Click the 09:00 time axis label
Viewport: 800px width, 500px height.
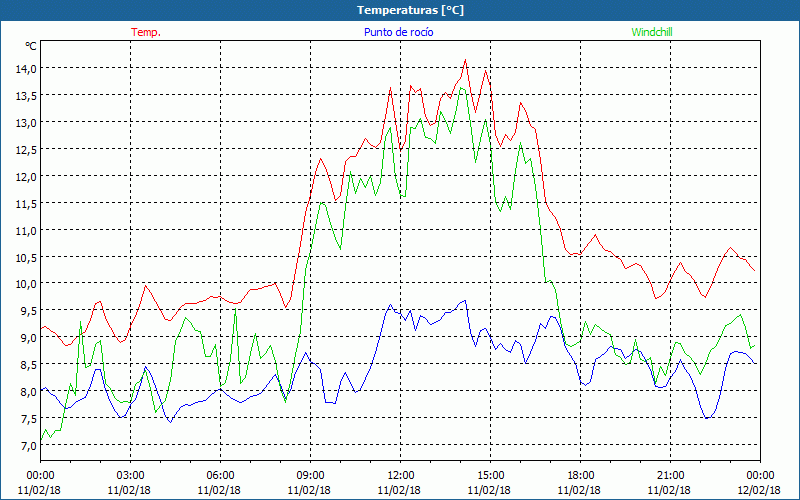[310, 476]
